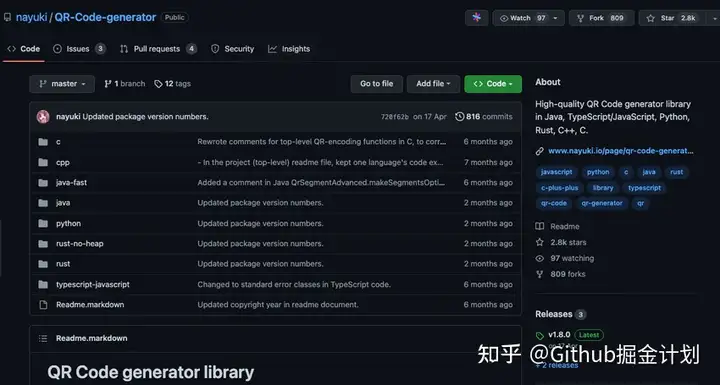Viewport: 720px width, 385px height.
Task: Select the c-plus-plus topic tag
Action: click(559, 187)
